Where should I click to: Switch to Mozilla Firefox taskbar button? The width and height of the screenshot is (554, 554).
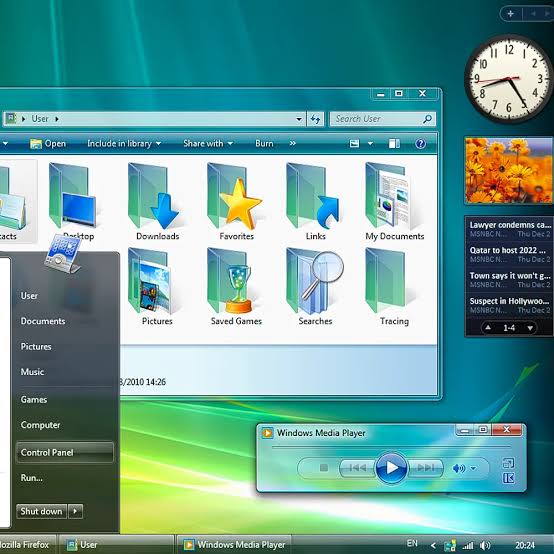coord(28,545)
